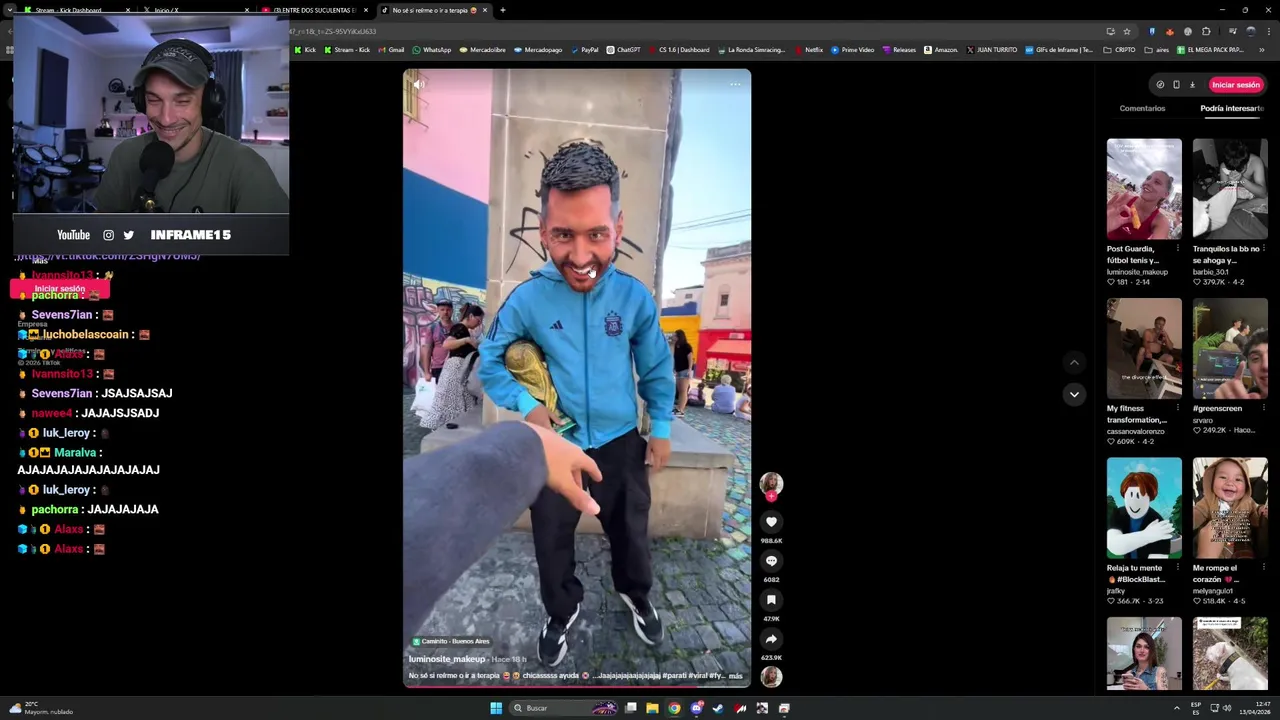Open File Explorer from the taskbar

(652, 708)
